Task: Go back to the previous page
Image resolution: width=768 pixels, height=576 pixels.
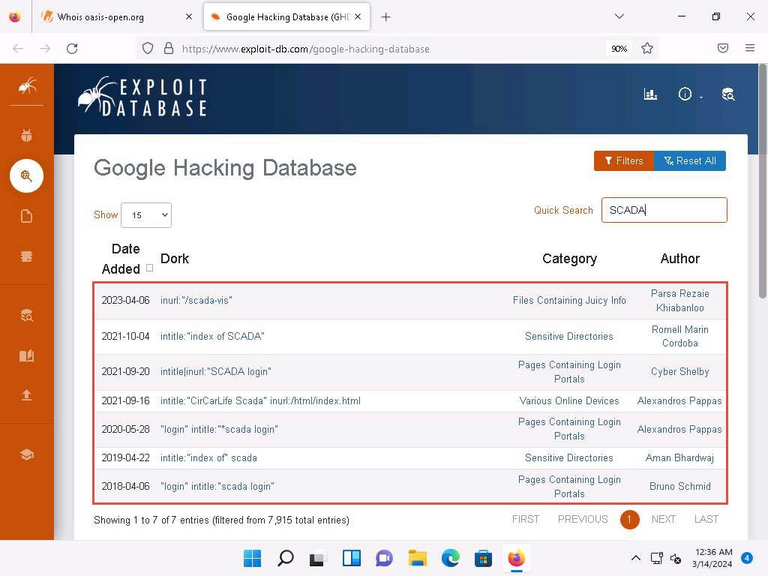Action: point(18,48)
